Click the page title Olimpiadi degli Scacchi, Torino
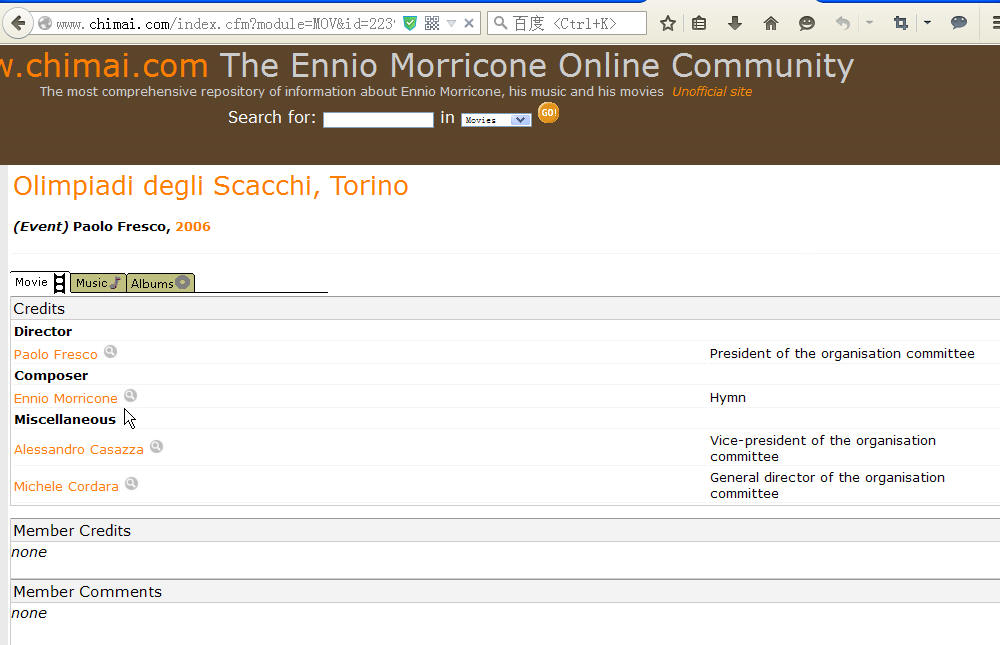 pos(210,186)
